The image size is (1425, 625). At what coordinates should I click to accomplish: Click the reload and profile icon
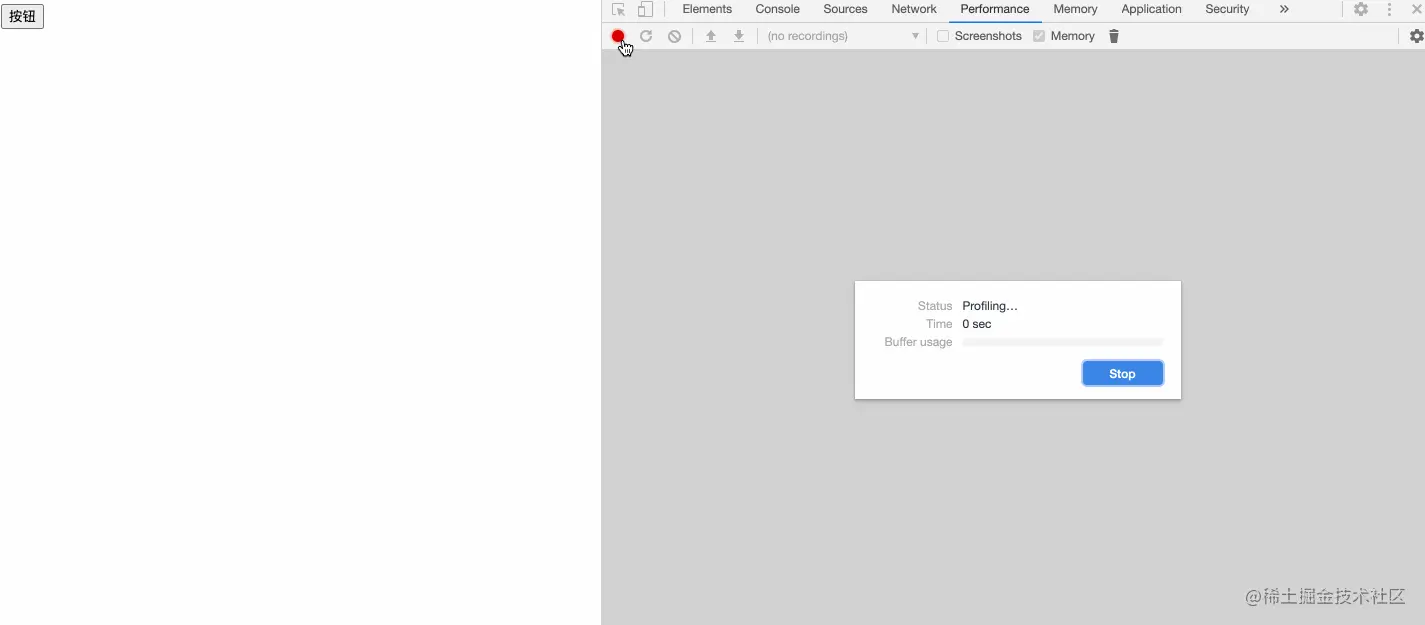[x=646, y=36]
